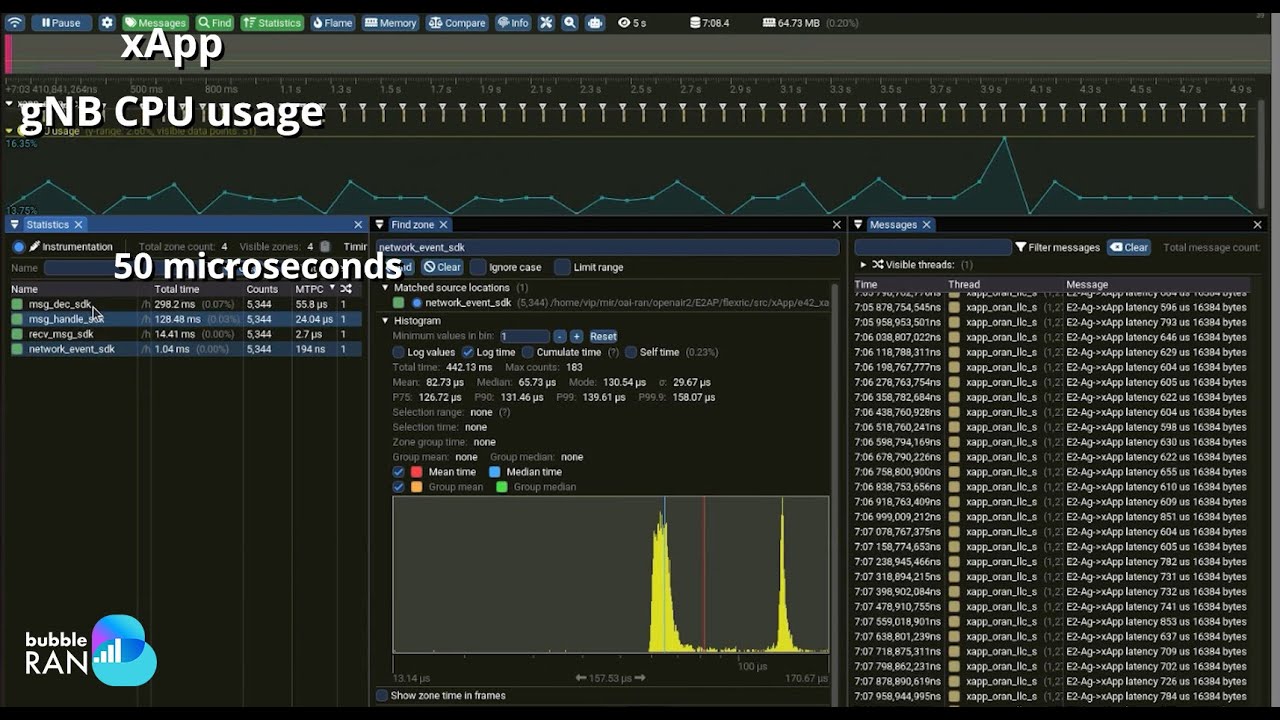Click the green swatch of recv_msg_sdk
1280x720 pixels.
pos(17,334)
